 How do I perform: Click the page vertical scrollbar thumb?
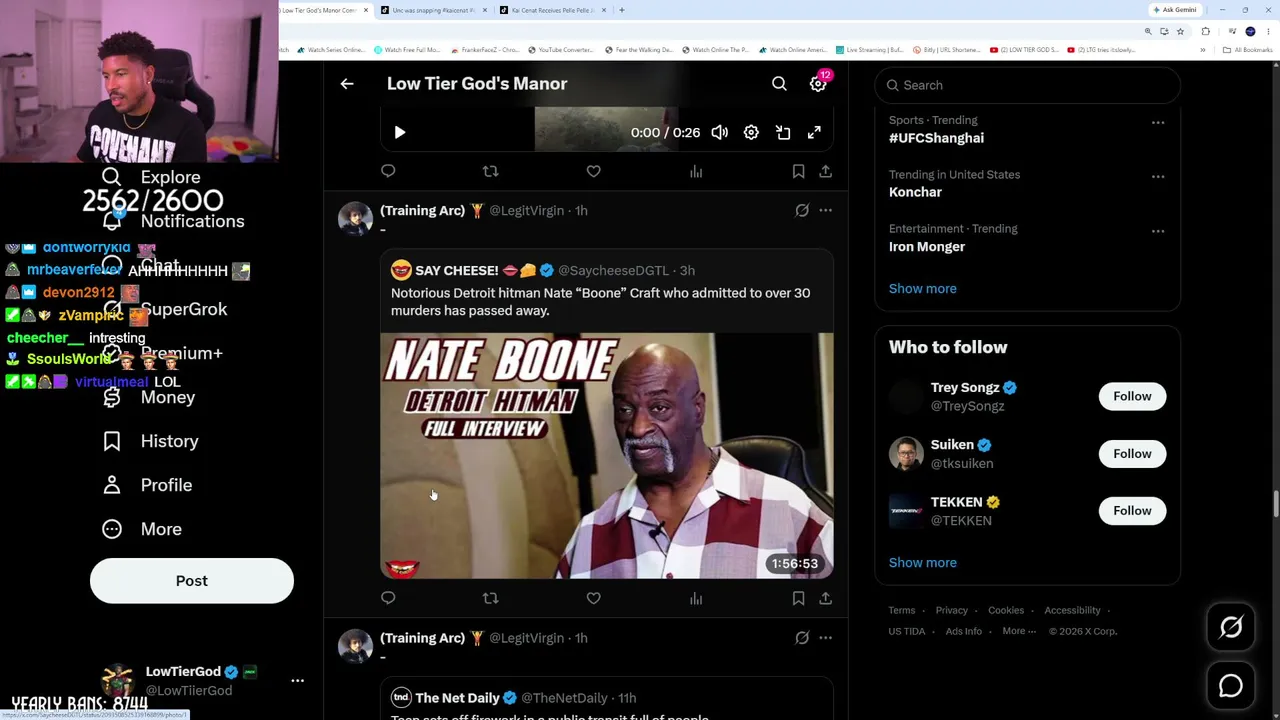[x=1275, y=505]
